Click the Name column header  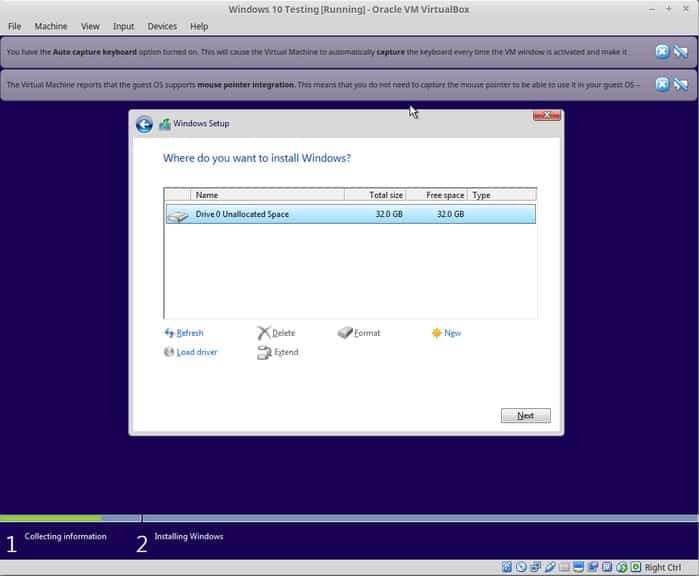[267, 195]
